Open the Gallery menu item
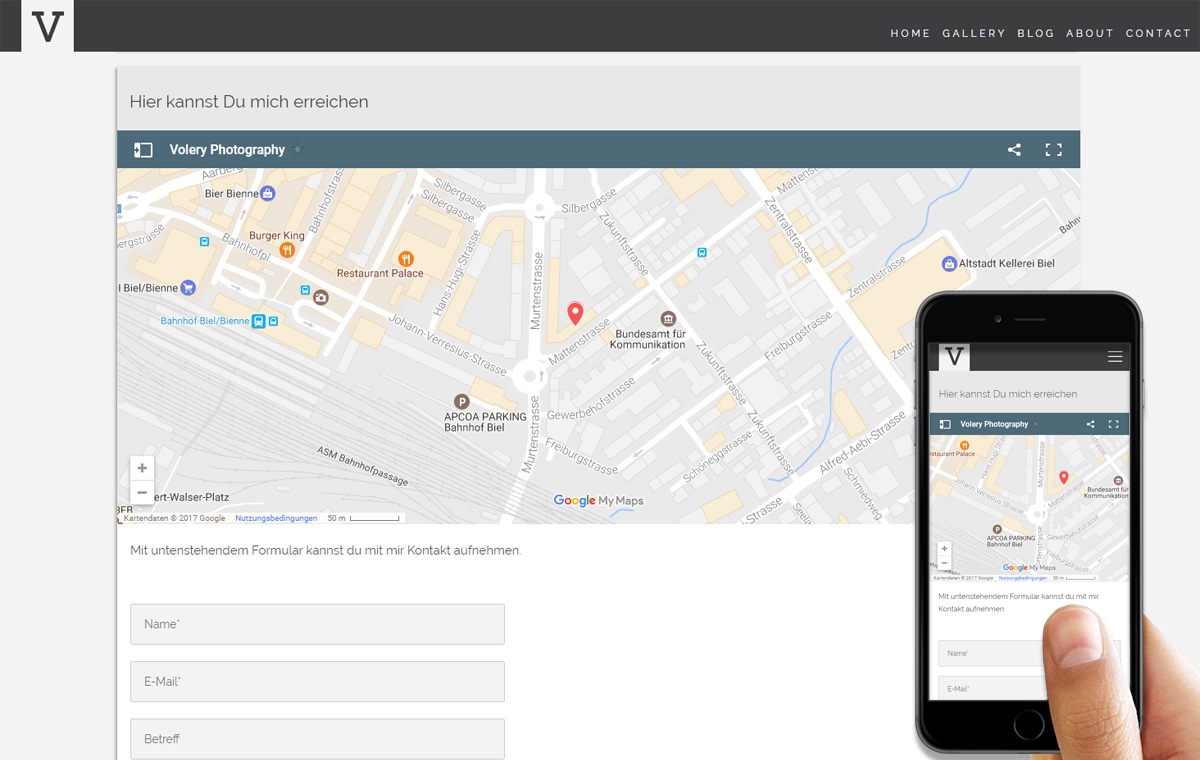Screen dimensions: 1200x760 973,33
